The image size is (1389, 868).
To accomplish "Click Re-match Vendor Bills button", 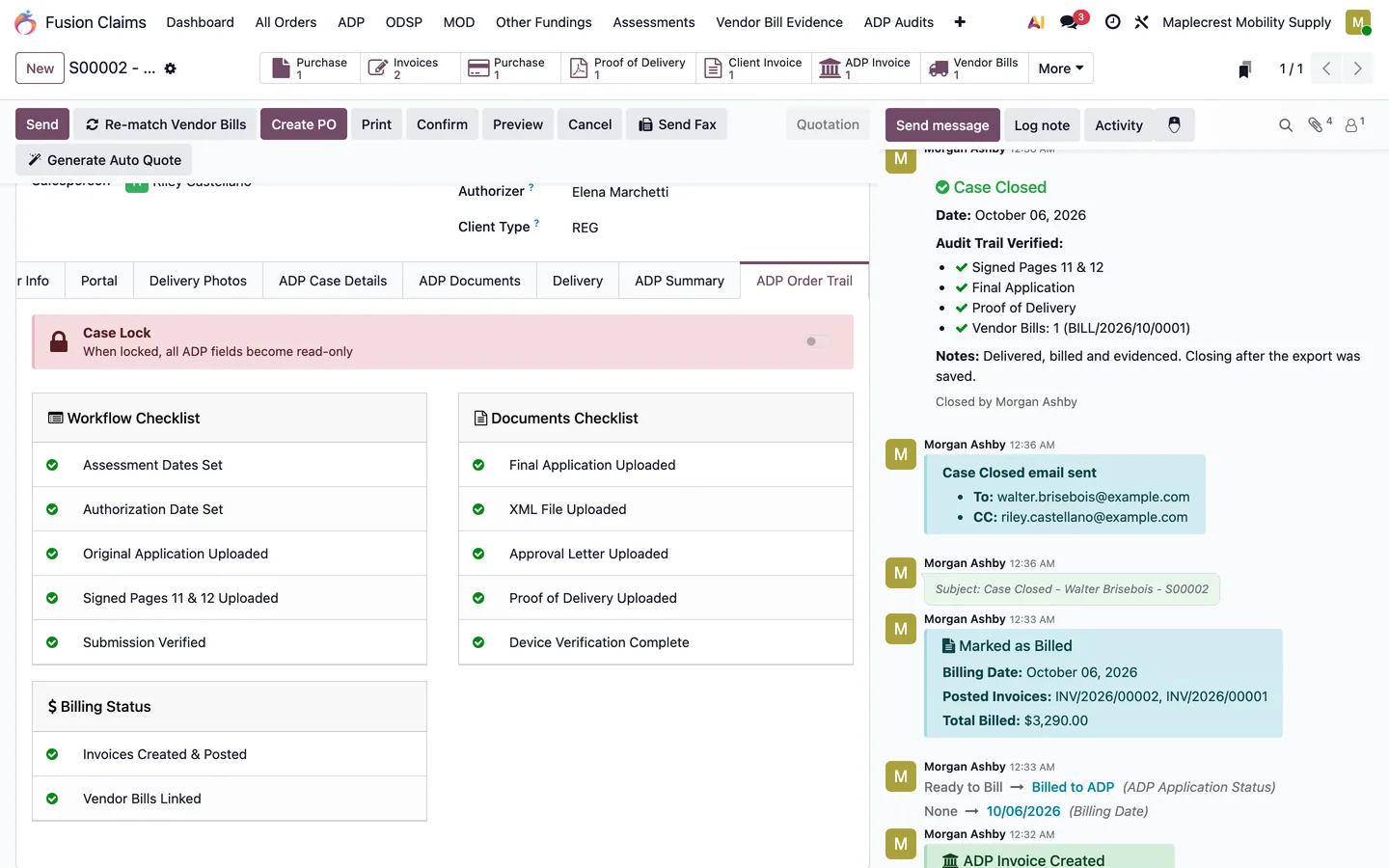I will click(165, 124).
